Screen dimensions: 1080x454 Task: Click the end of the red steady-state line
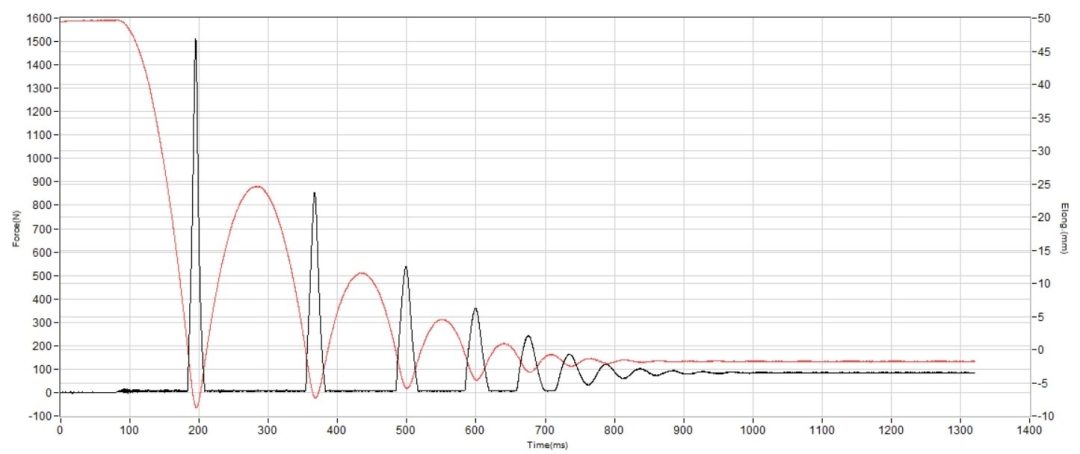[x=973, y=361]
